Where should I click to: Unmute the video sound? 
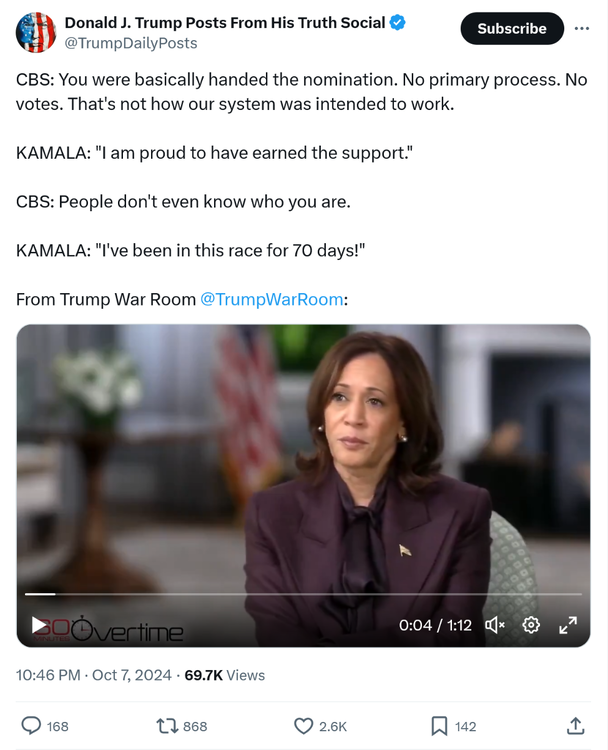(x=495, y=625)
